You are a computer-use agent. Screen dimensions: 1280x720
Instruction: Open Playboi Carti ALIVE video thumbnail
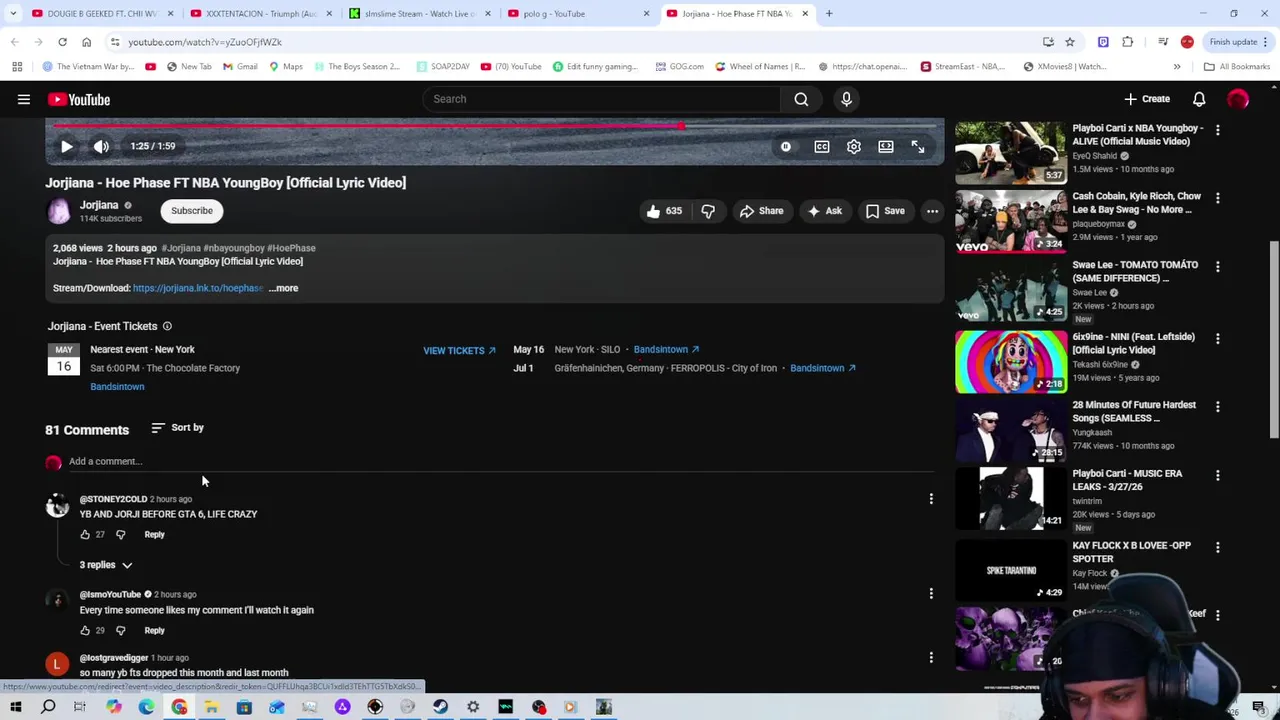[1011, 153]
